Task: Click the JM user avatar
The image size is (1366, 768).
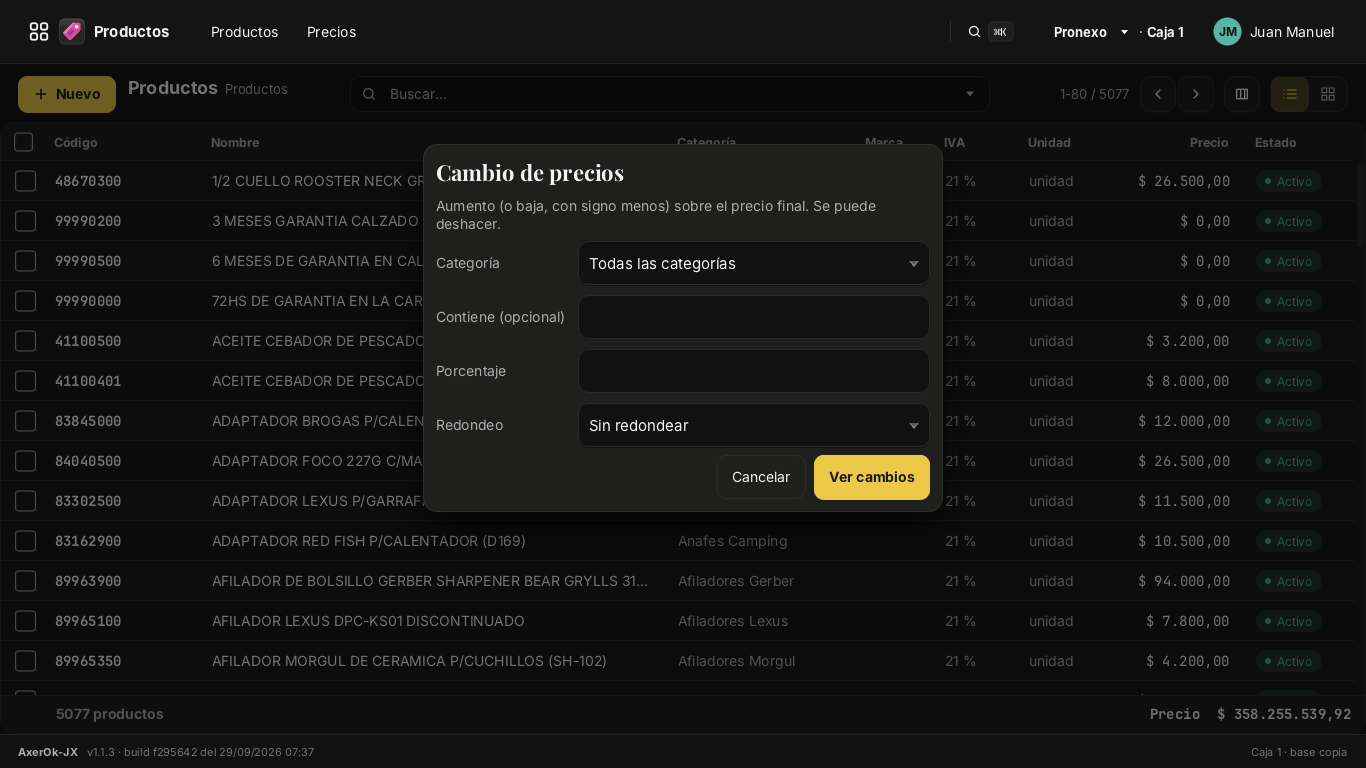Action: (1227, 32)
